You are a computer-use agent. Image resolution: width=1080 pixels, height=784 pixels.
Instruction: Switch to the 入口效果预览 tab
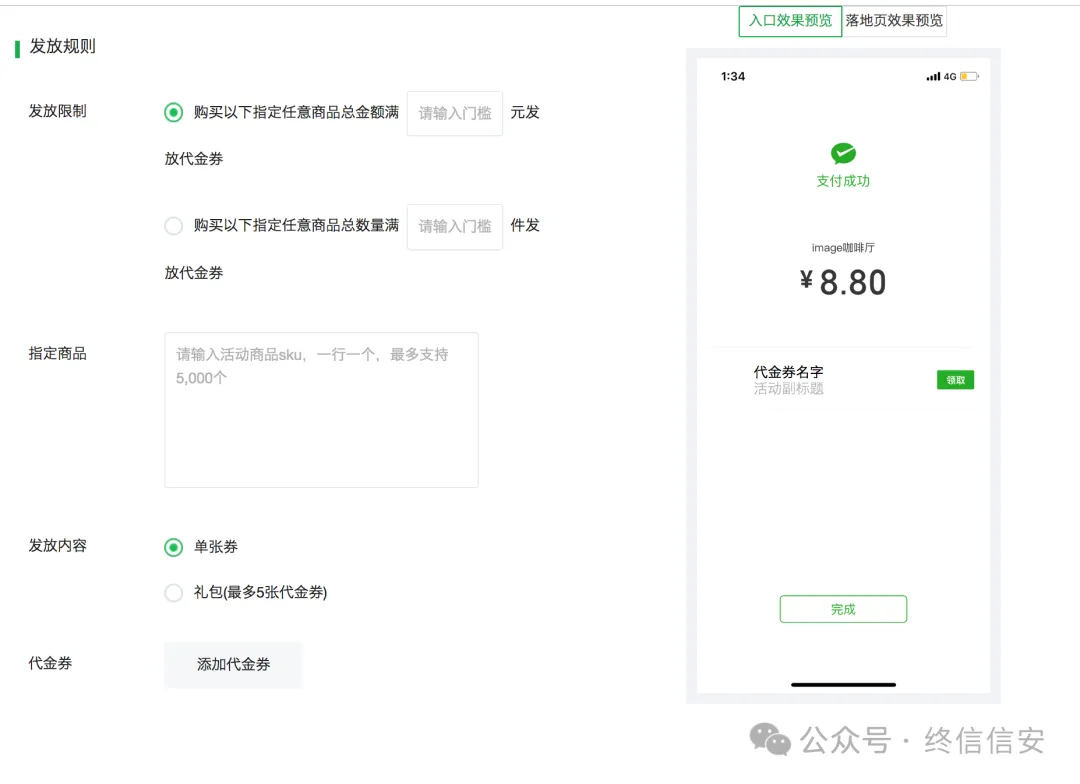click(790, 21)
